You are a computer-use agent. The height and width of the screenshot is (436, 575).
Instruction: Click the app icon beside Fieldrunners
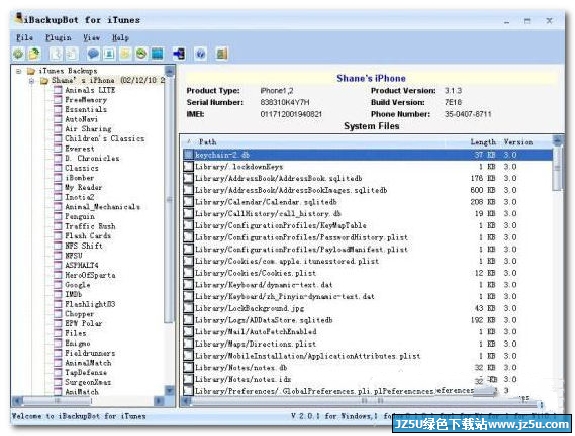(x=58, y=353)
